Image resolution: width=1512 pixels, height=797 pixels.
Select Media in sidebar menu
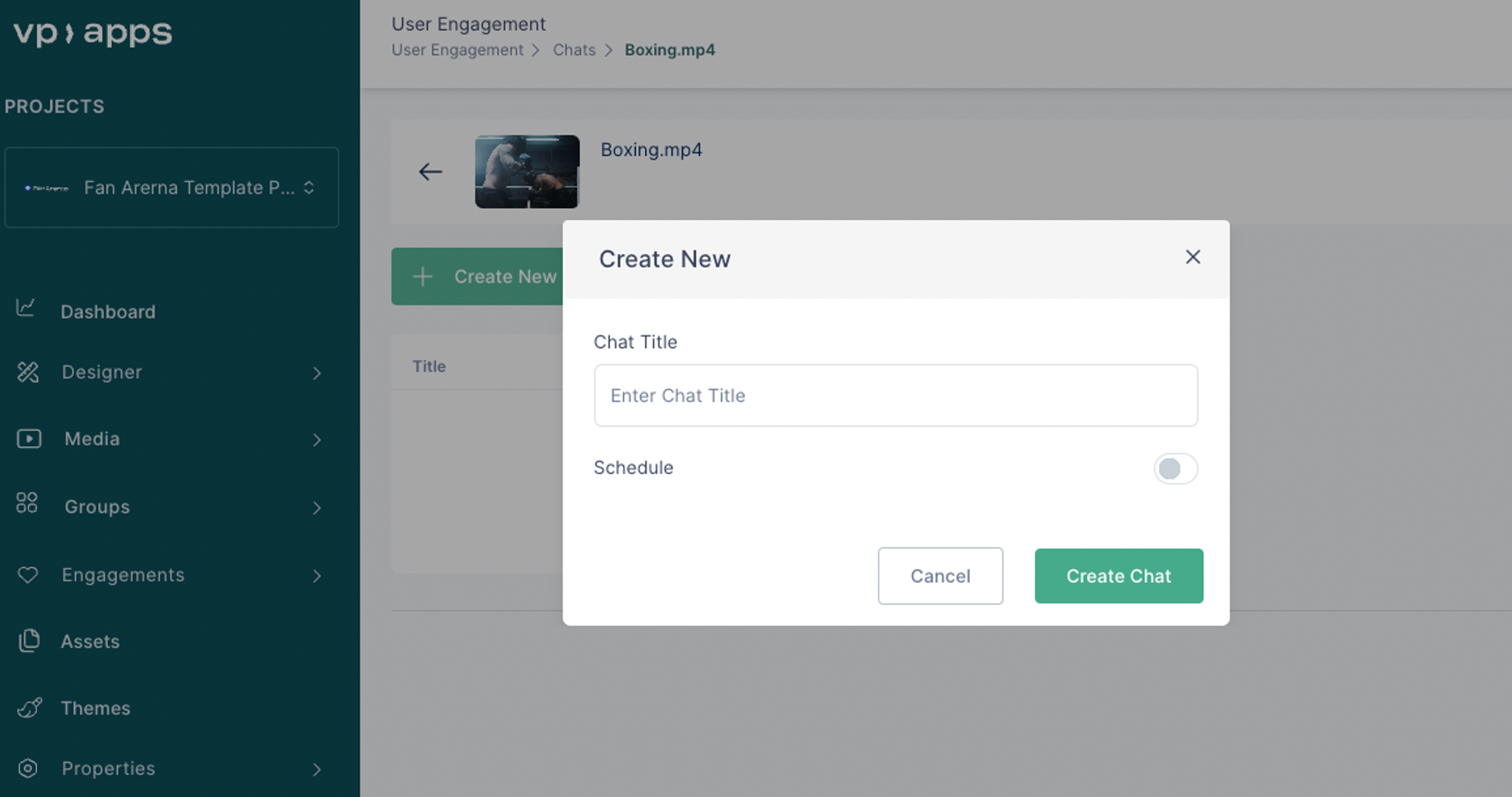tap(92, 439)
